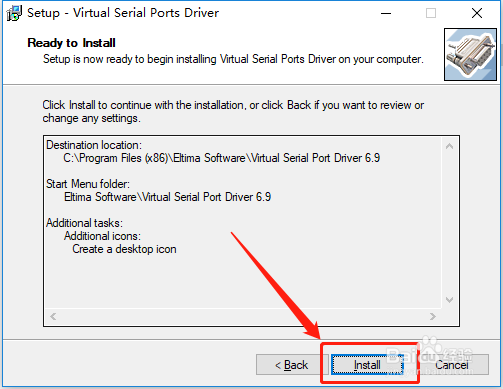The width and height of the screenshot is (503, 389).
Task: Click the summary box scroll left arrow
Action: pos(53,316)
